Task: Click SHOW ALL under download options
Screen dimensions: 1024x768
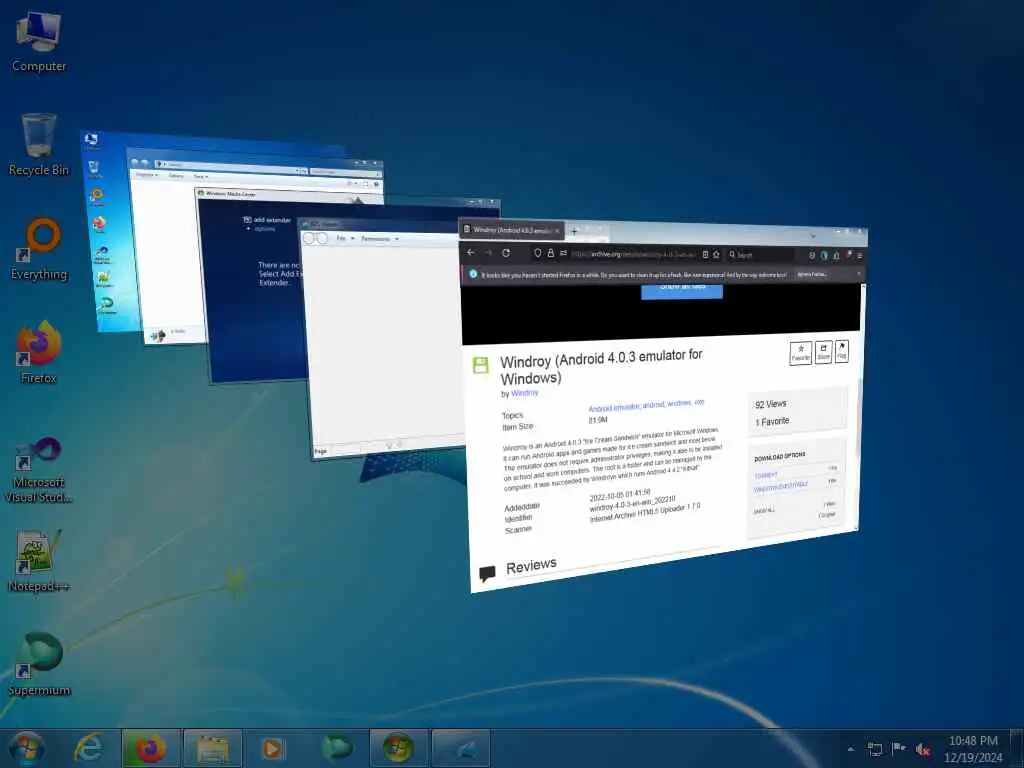Action: (763, 511)
